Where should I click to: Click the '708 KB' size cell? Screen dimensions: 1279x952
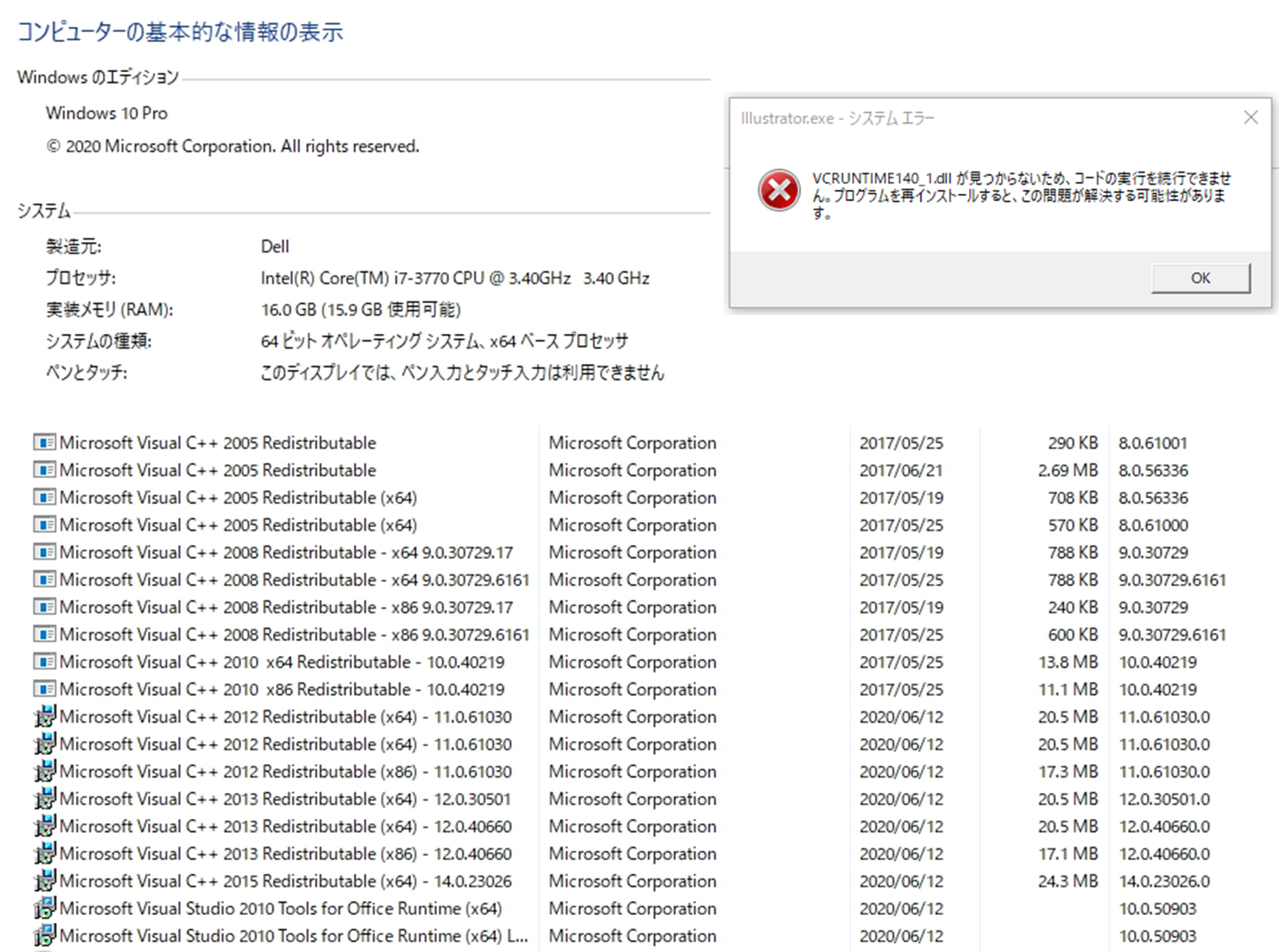(1072, 498)
